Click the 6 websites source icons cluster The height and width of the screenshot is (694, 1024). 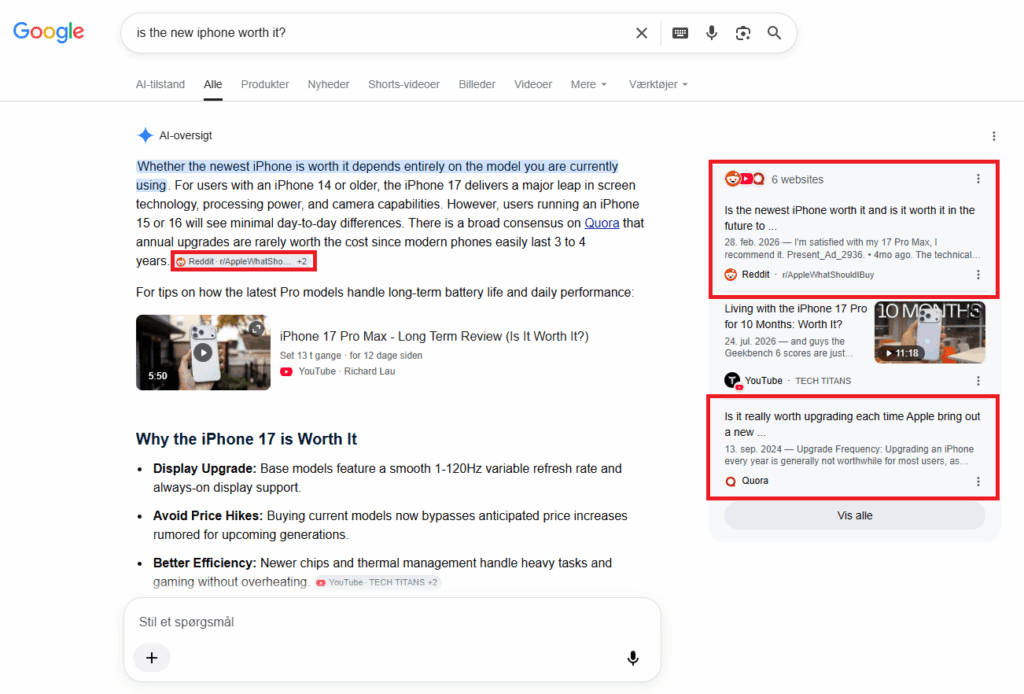point(744,179)
